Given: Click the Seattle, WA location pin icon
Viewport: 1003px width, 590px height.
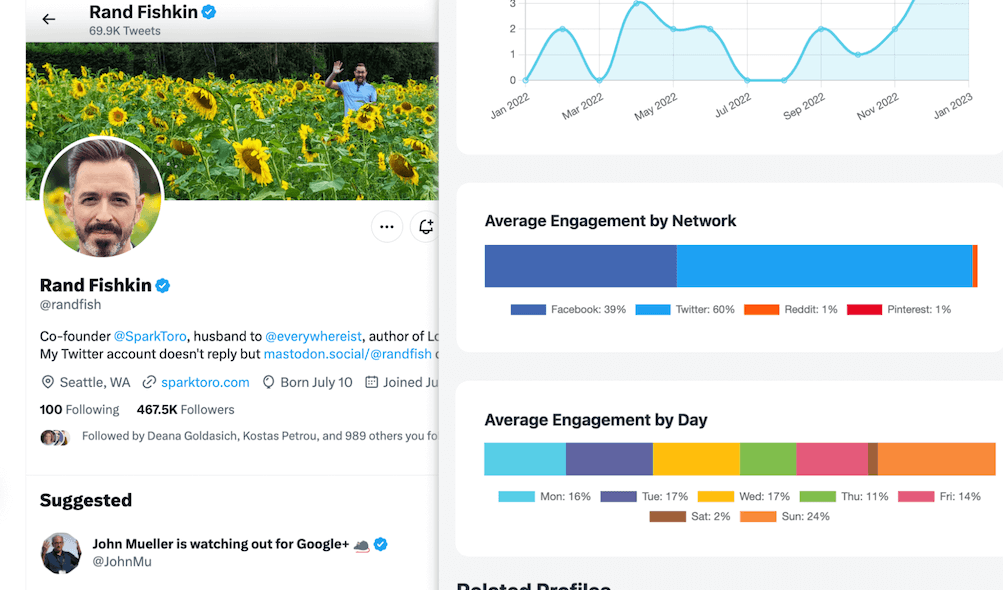Looking at the screenshot, I should [47, 382].
